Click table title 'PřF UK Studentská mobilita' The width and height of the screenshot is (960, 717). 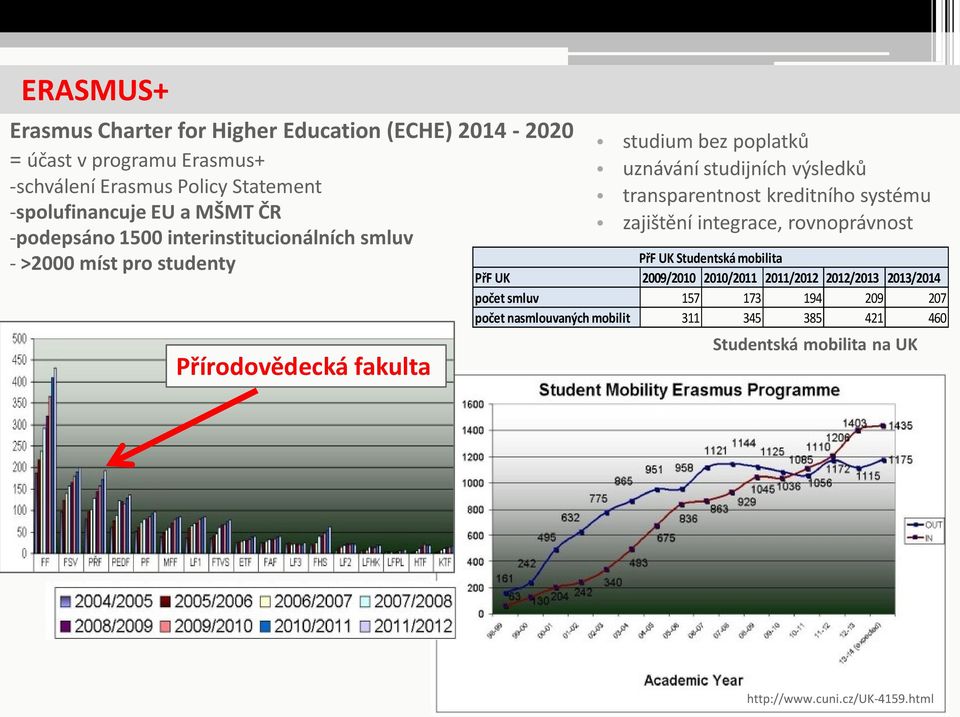coord(710,258)
